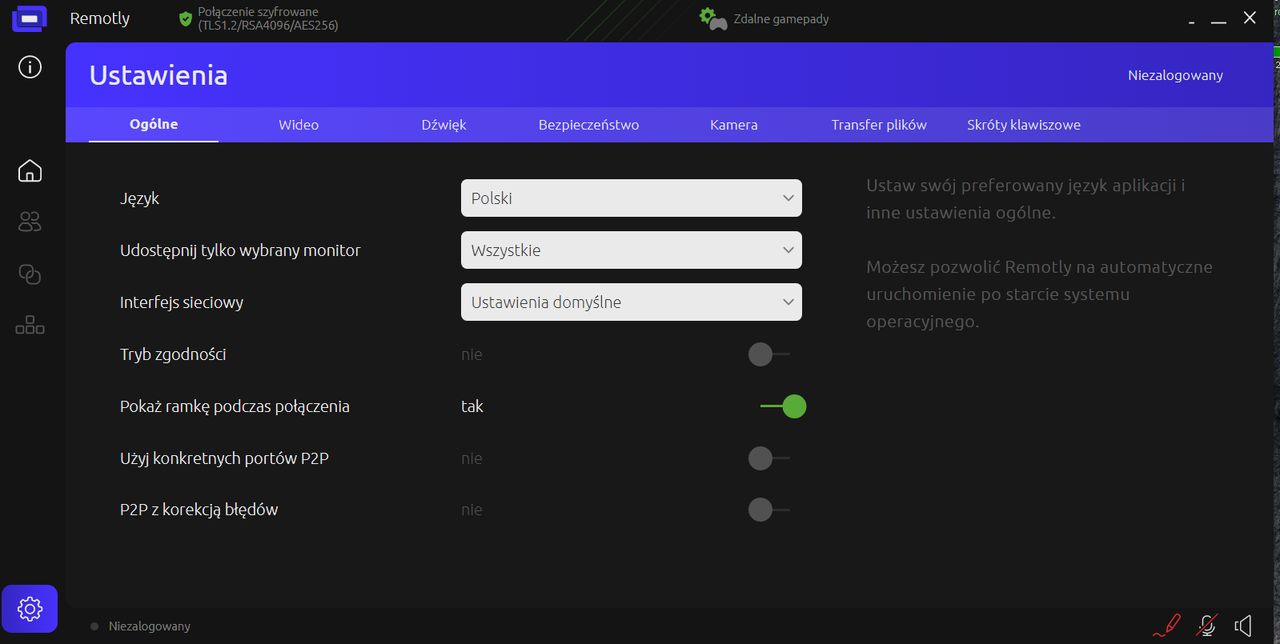Click the Zdalne gamepady label
1280x644 pixels.
pos(781,19)
